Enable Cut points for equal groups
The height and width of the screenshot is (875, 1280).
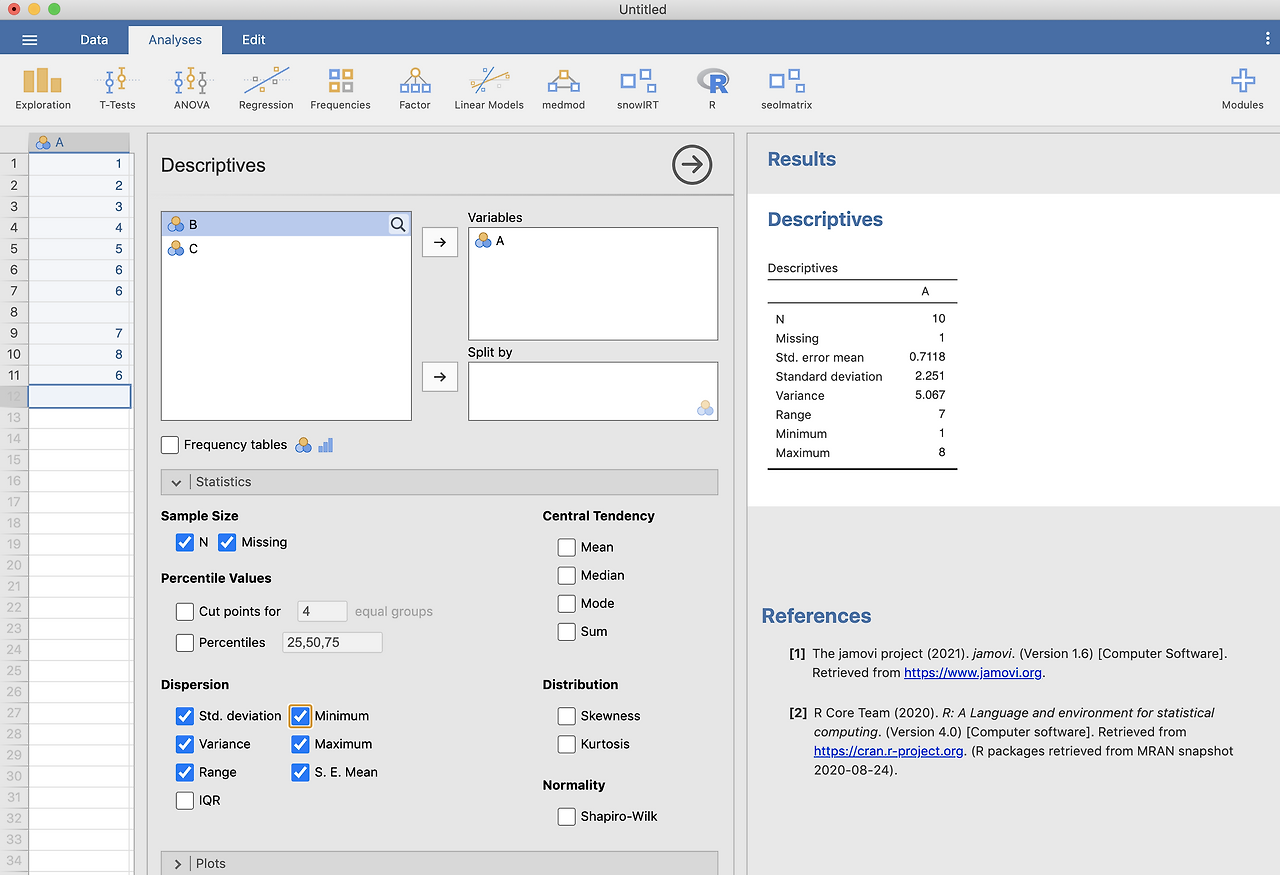tap(184, 611)
